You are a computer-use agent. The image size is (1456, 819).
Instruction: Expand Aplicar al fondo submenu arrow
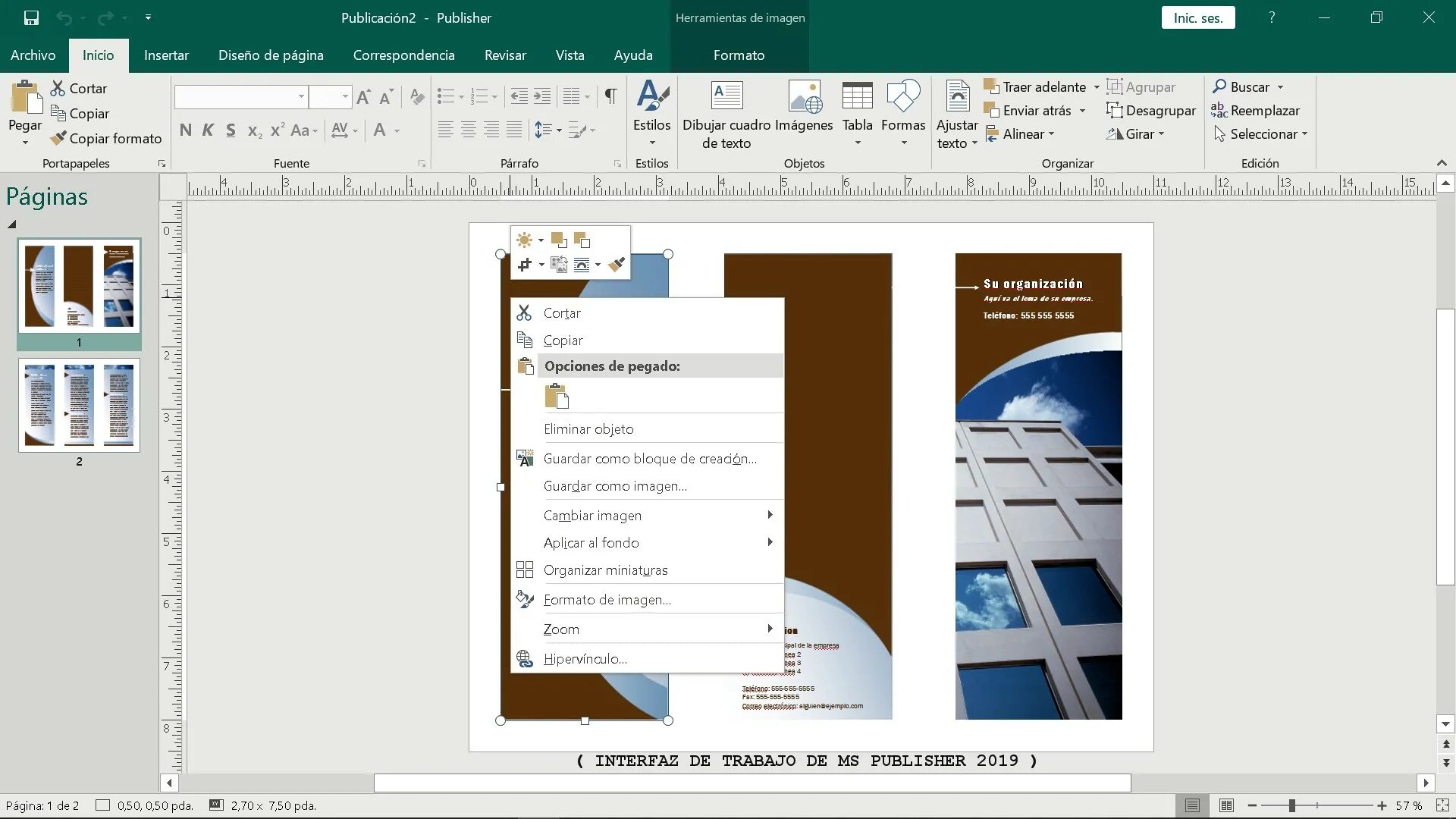pyautogui.click(x=769, y=542)
